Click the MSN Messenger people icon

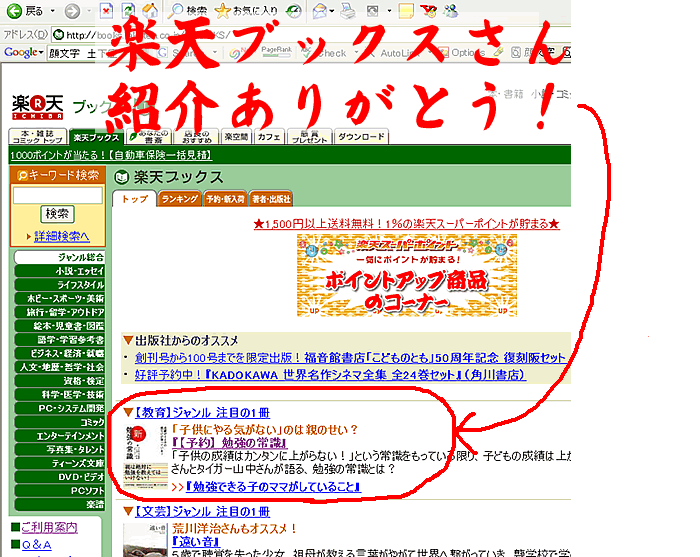click(x=451, y=11)
